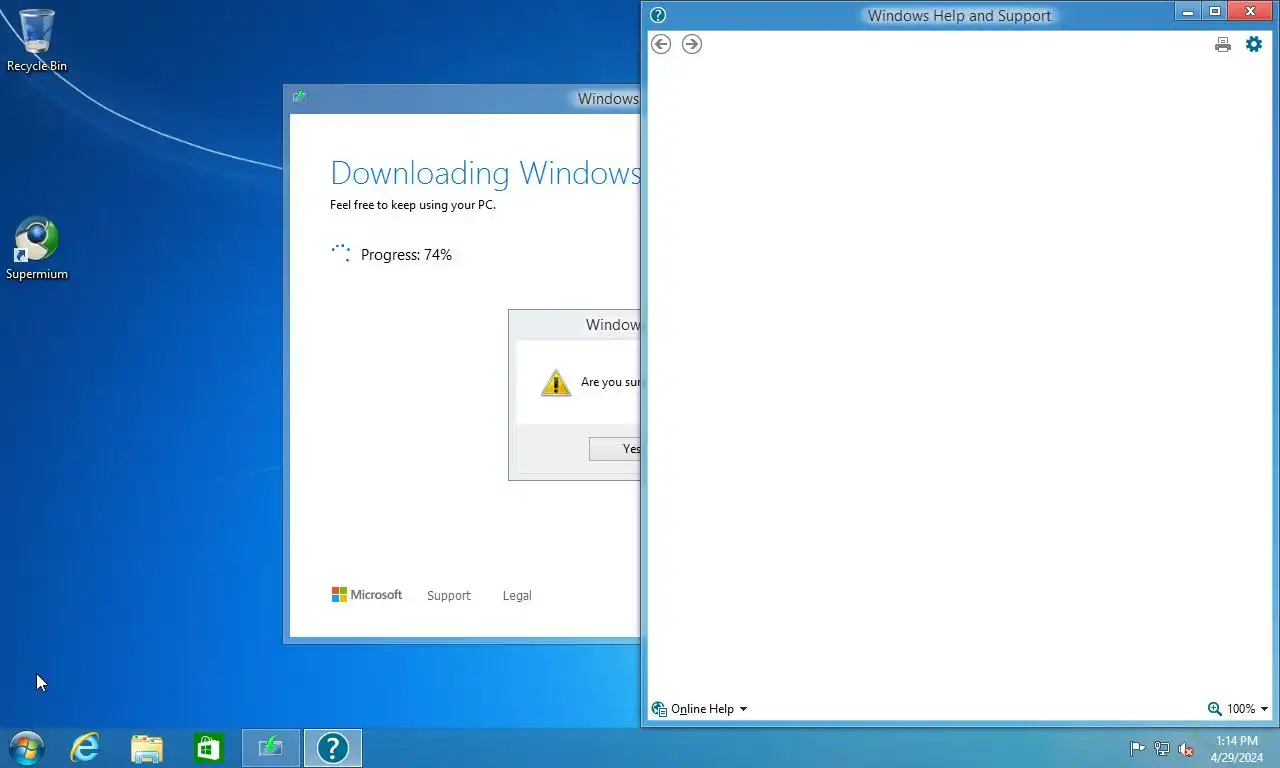Minimize the Windows Help and Support window
Screen dimensions: 1280x768
[1188, 12]
